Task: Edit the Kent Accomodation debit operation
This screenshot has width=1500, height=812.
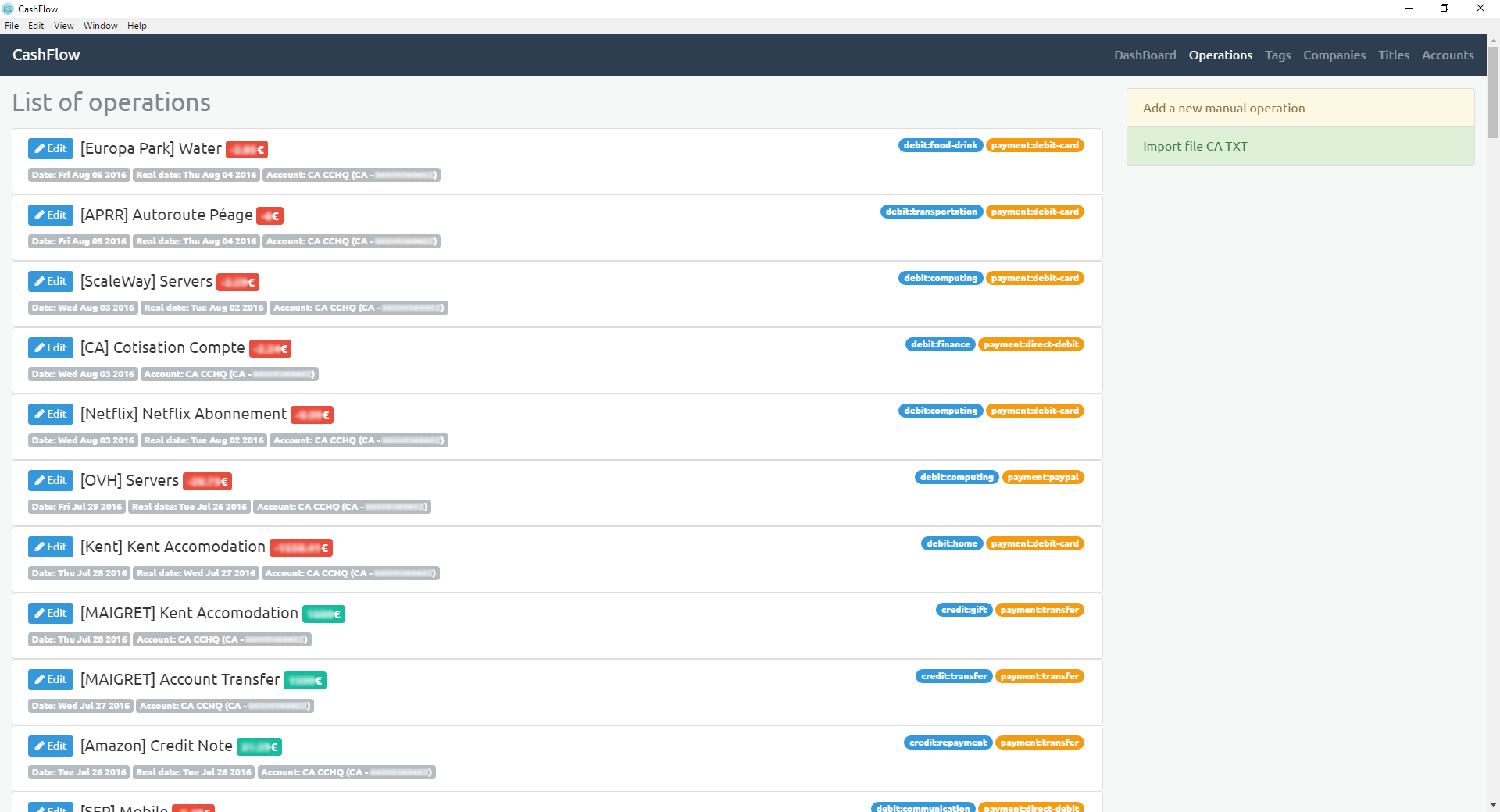Action: click(x=51, y=547)
